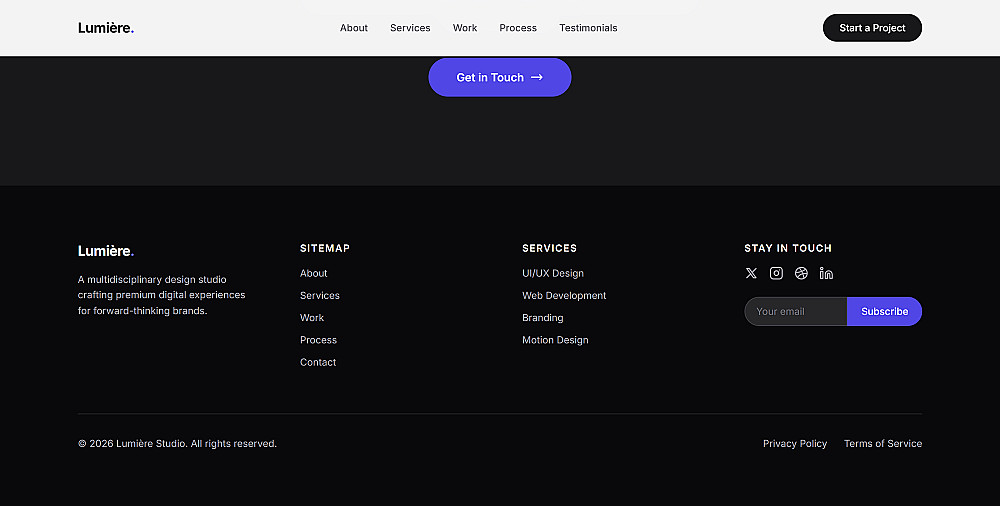Go to Process in the top navigation

[x=518, y=28]
